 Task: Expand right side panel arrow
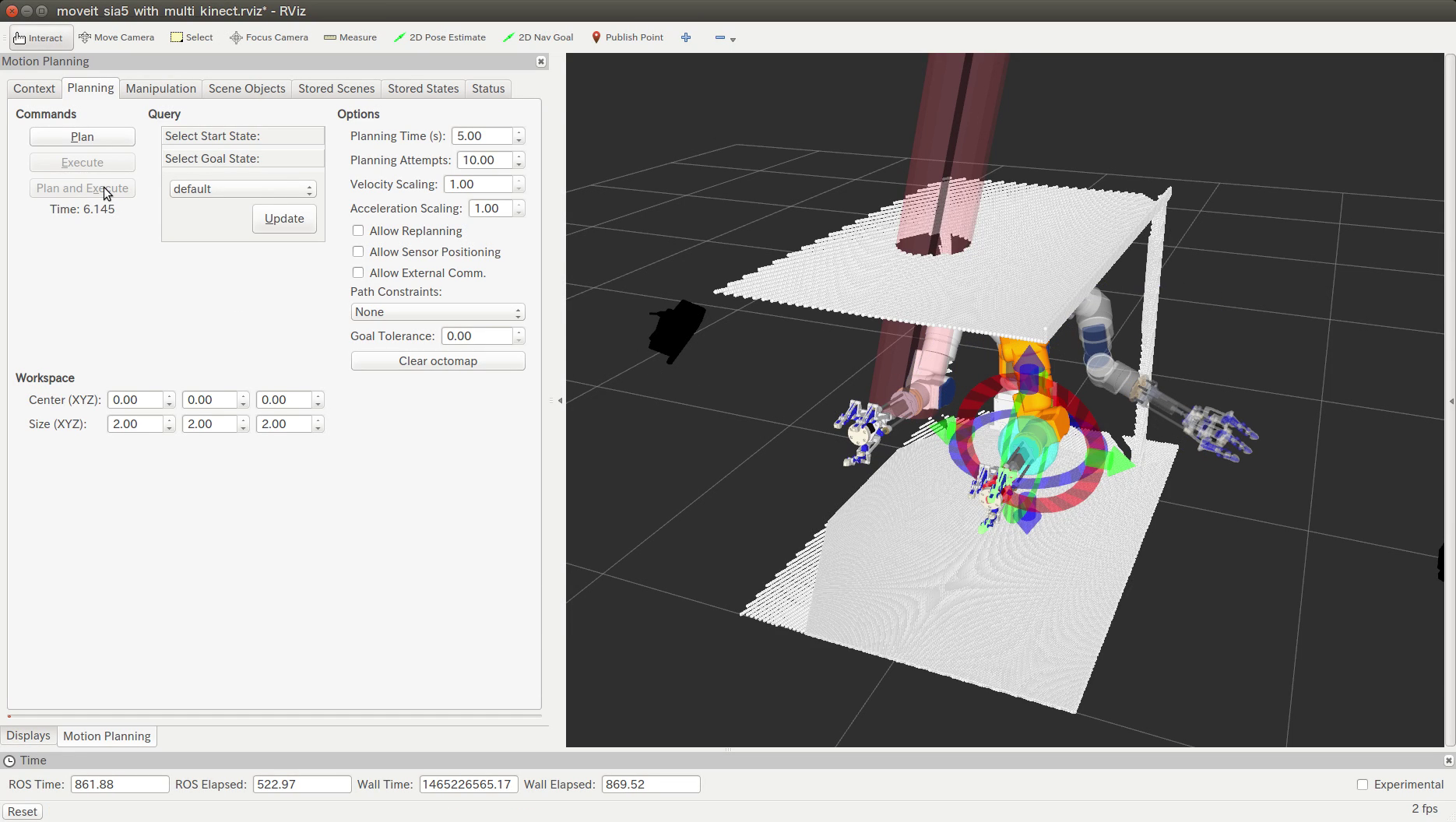pyautogui.click(x=1451, y=401)
